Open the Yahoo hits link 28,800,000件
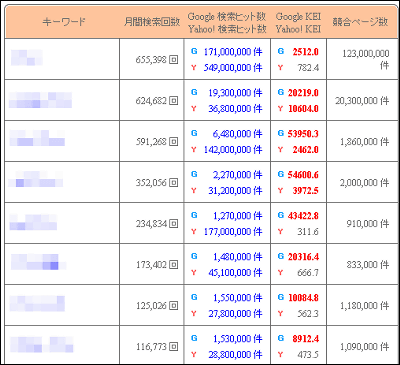 pos(235,355)
